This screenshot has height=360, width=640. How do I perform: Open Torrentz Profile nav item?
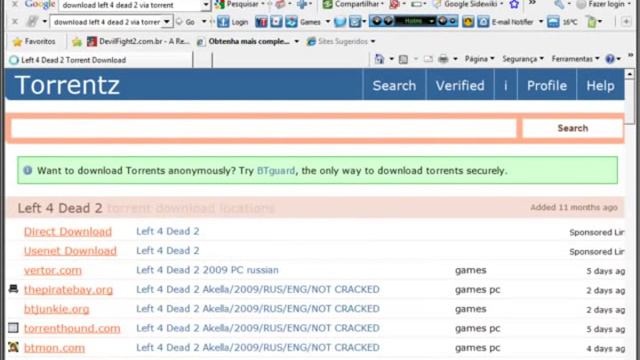tap(547, 85)
